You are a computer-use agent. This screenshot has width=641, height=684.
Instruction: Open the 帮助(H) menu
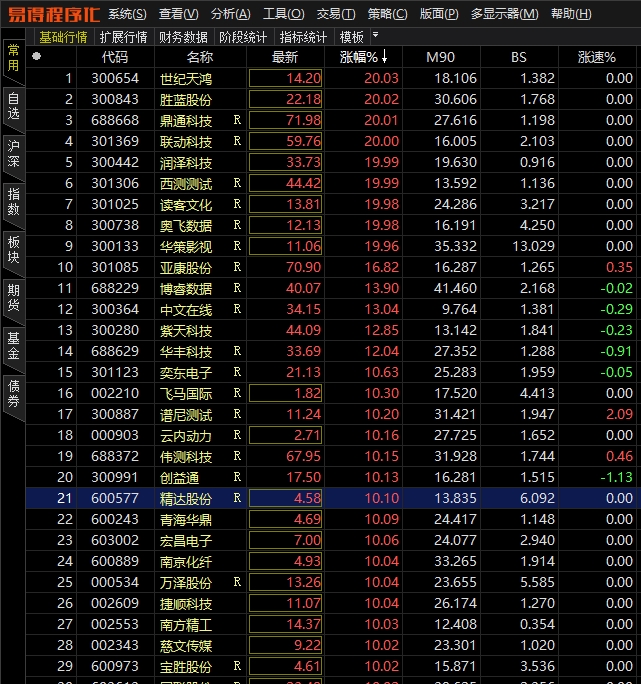click(x=571, y=14)
